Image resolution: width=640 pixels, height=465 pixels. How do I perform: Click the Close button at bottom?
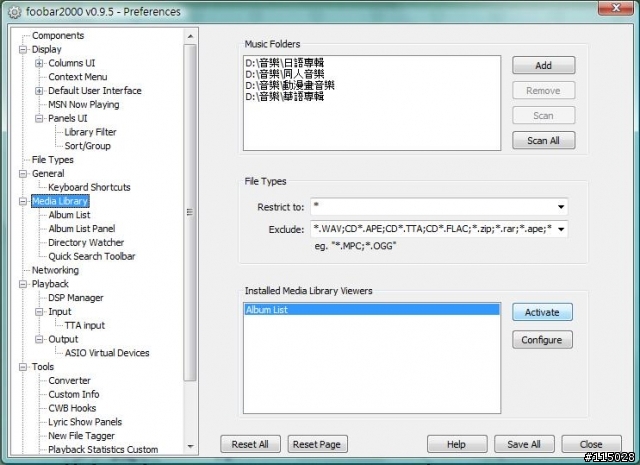point(591,444)
